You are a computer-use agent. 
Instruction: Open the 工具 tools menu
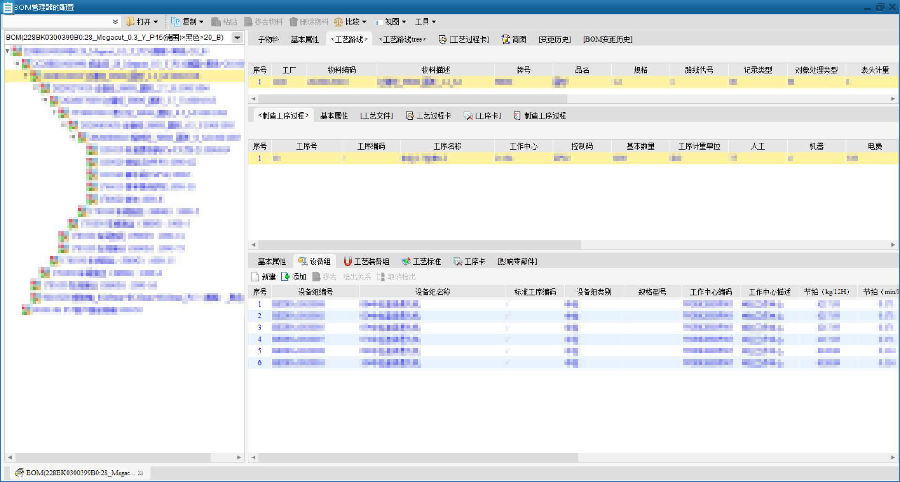coord(425,21)
